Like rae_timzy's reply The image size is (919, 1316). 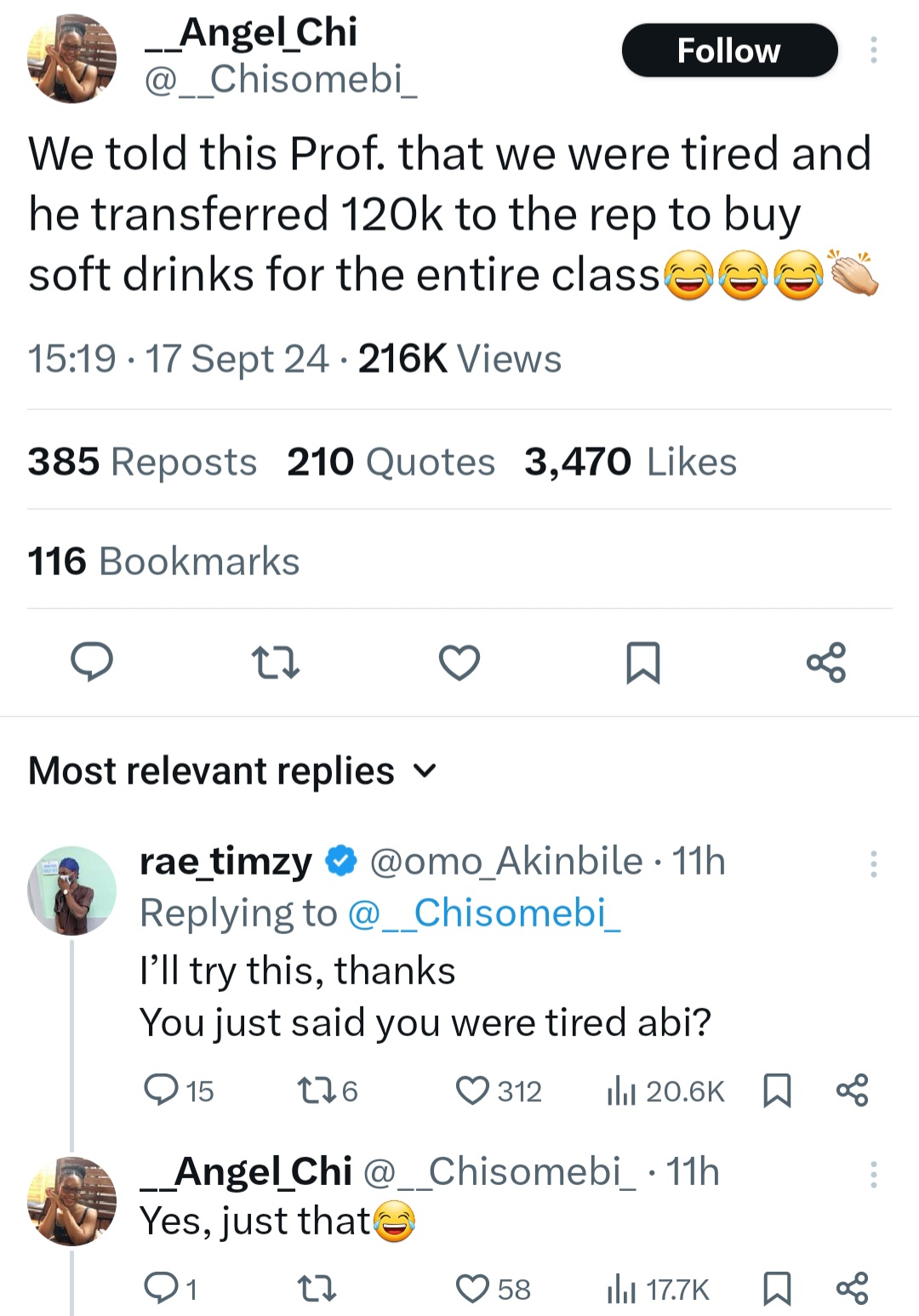pos(473,1091)
